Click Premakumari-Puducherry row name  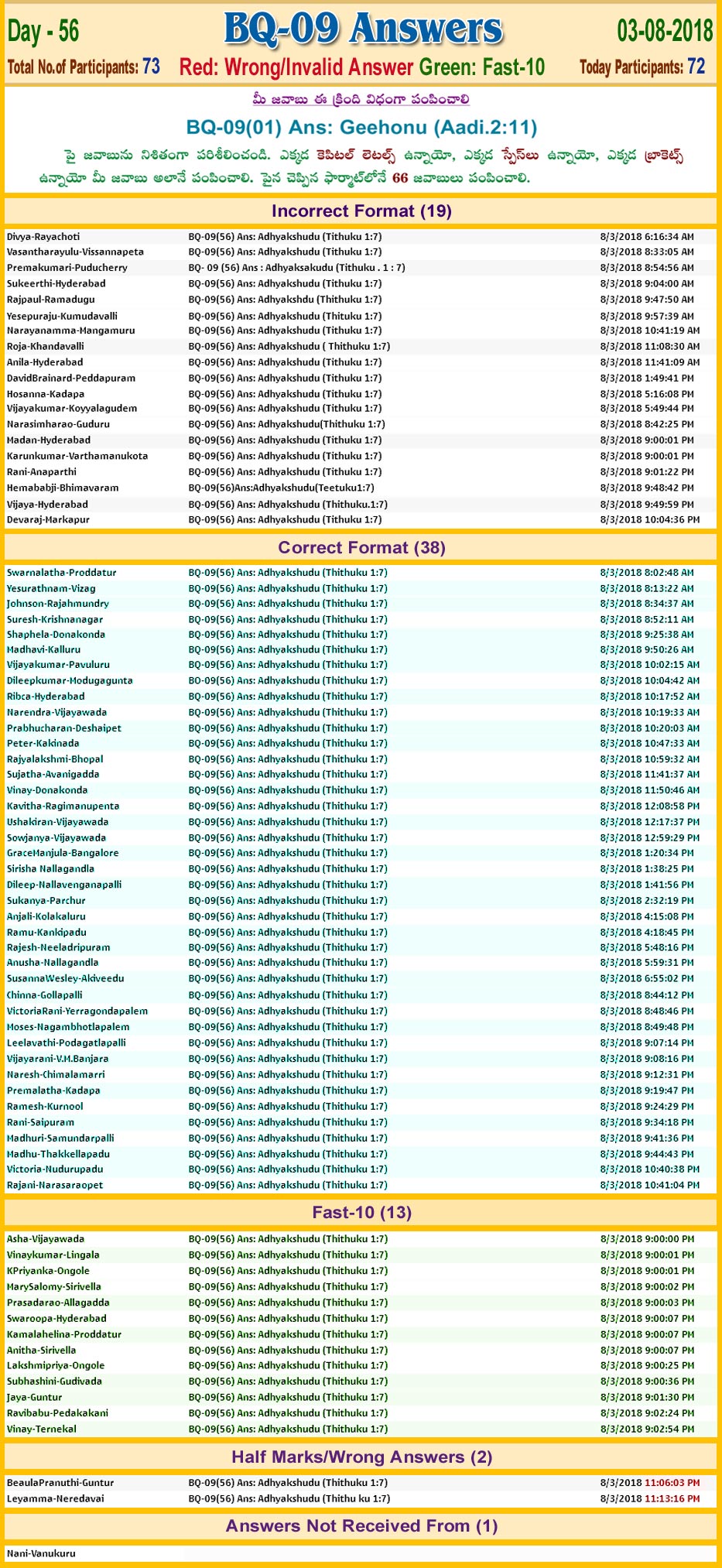67,268
